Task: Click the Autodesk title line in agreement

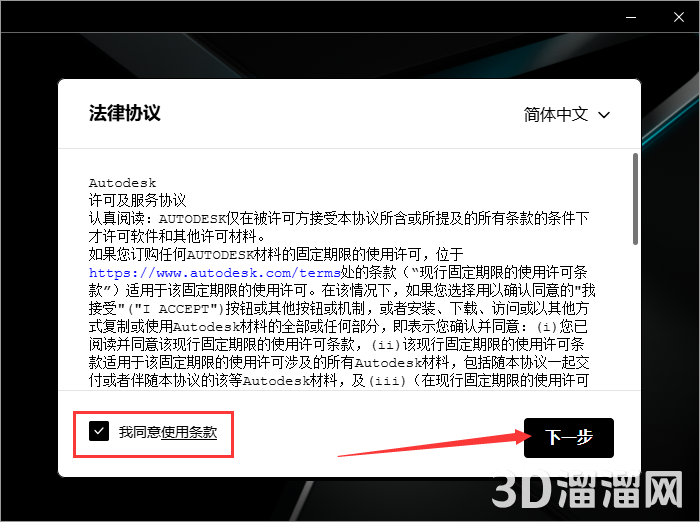Action: (x=122, y=183)
